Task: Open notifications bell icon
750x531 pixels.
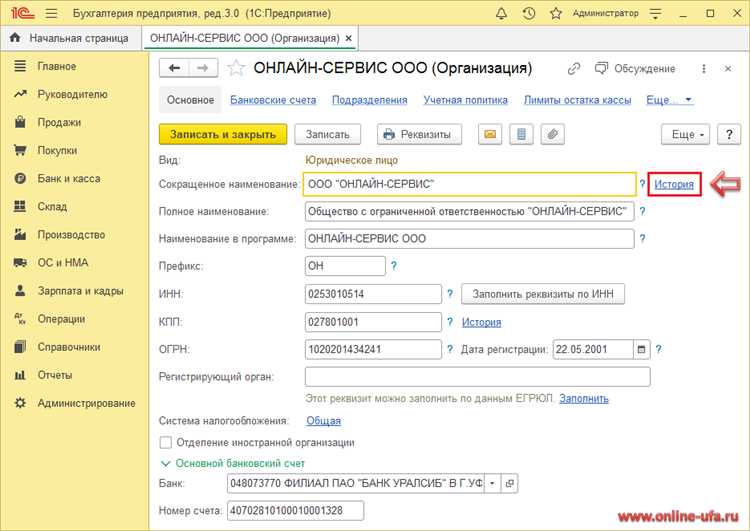Action: click(501, 13)
